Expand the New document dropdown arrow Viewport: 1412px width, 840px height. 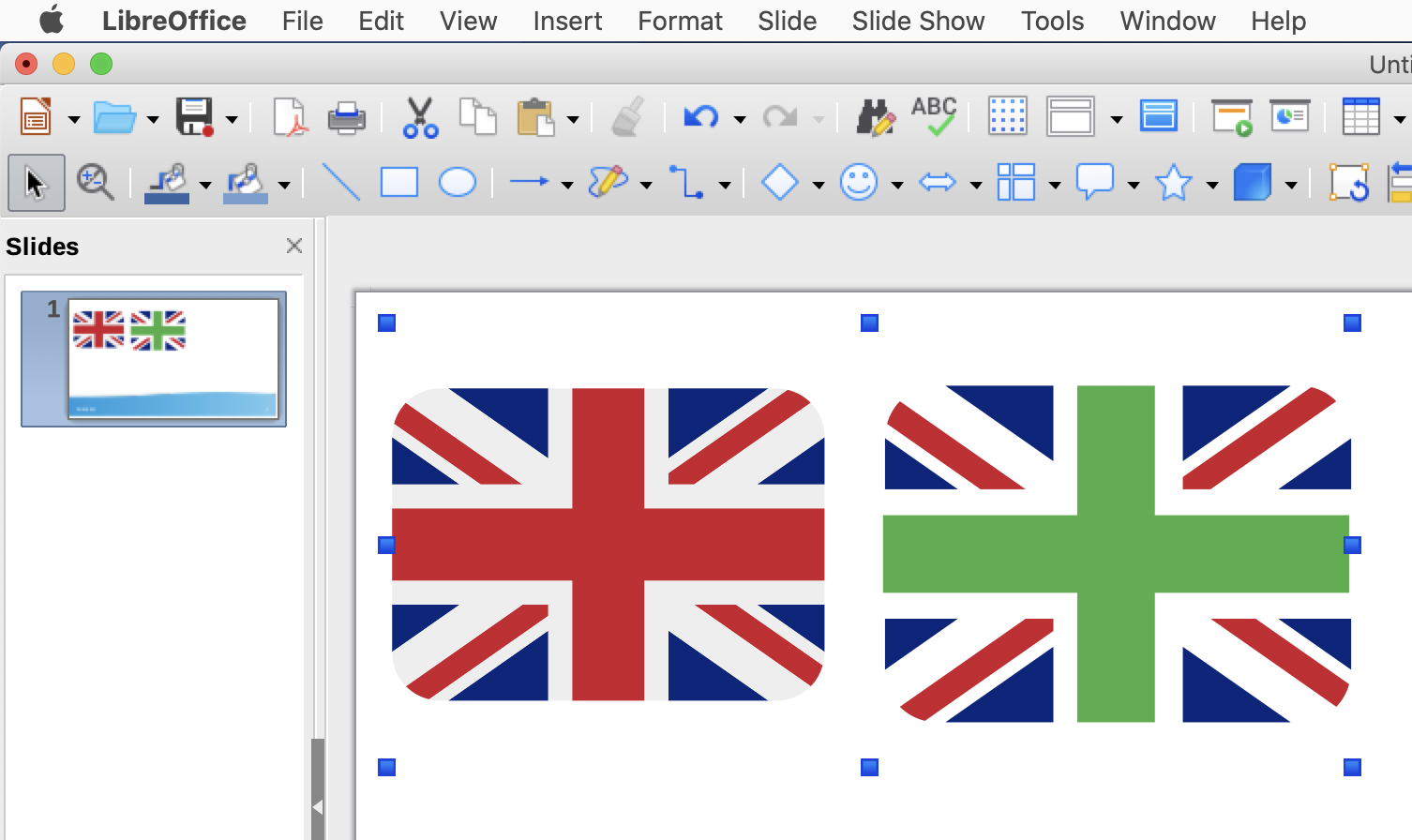click(x=74, y=120)
